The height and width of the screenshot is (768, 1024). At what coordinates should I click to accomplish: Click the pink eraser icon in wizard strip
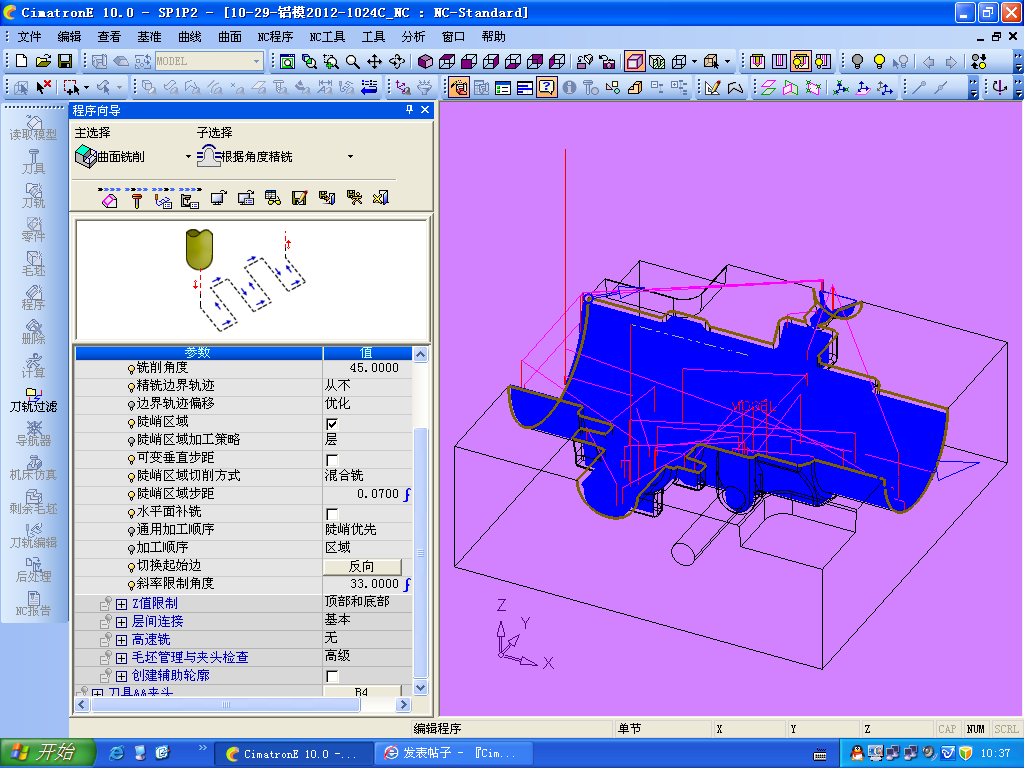tap(110, 199)
